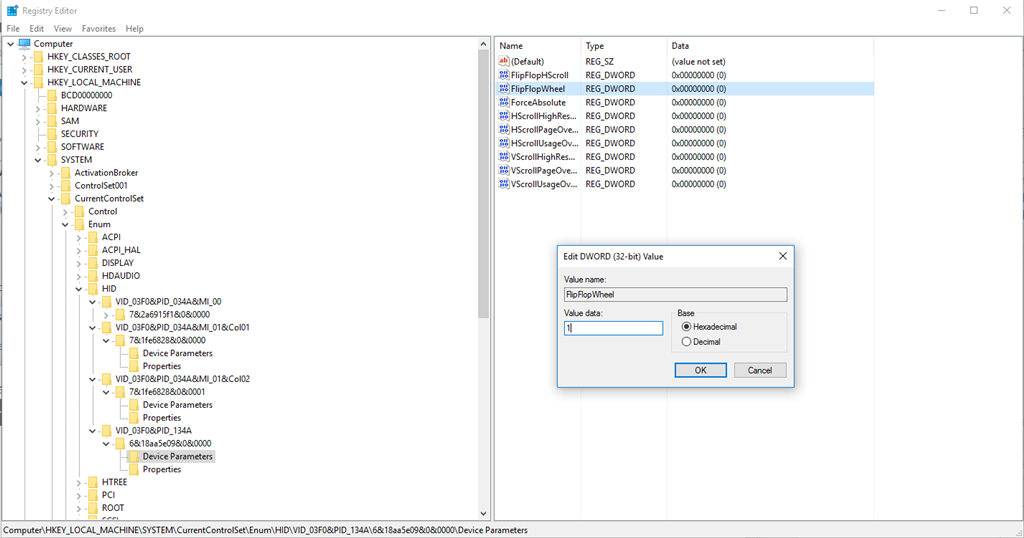Image resolution: width=1024 pixels, height=538 pixels.
Task: Click the Value name field
Action: click(x=675, y=294)
